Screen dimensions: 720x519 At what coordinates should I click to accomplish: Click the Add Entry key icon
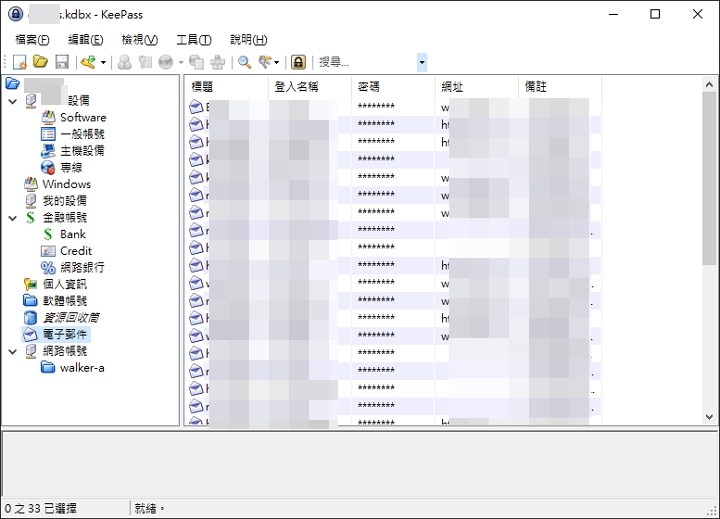pyautogui.click(x=88, y=62)
